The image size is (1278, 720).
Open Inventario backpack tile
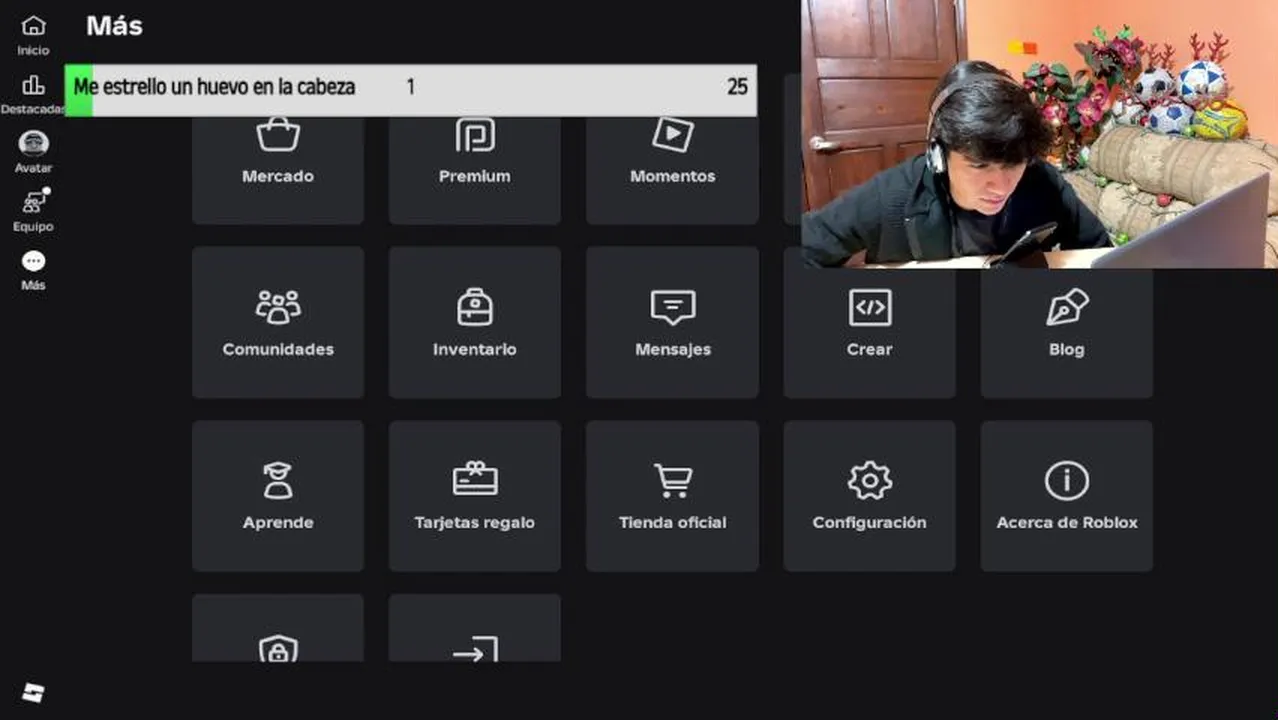click(x=475, y=322)
